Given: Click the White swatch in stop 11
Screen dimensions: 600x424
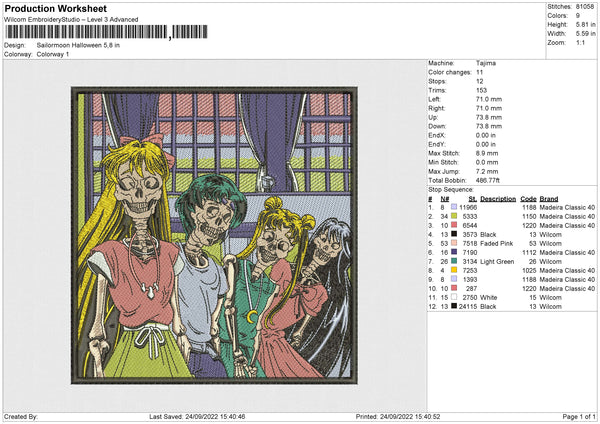Looking at the screenshot, I should tap(454, 297).
